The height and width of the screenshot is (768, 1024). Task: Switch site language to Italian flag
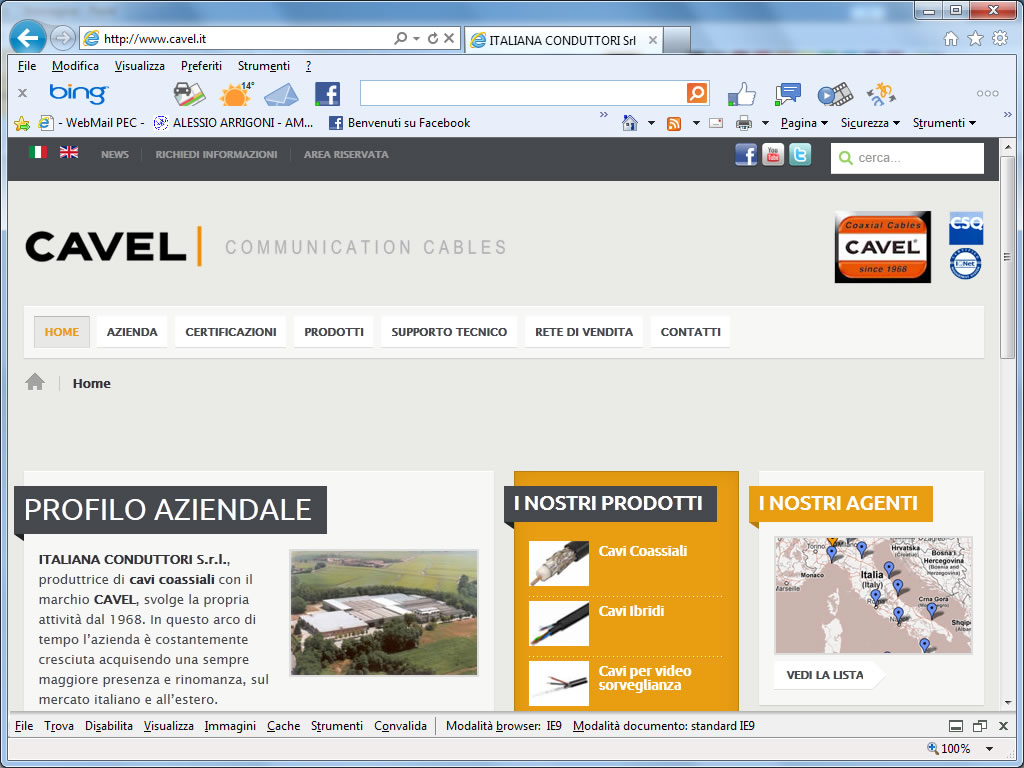37,152
